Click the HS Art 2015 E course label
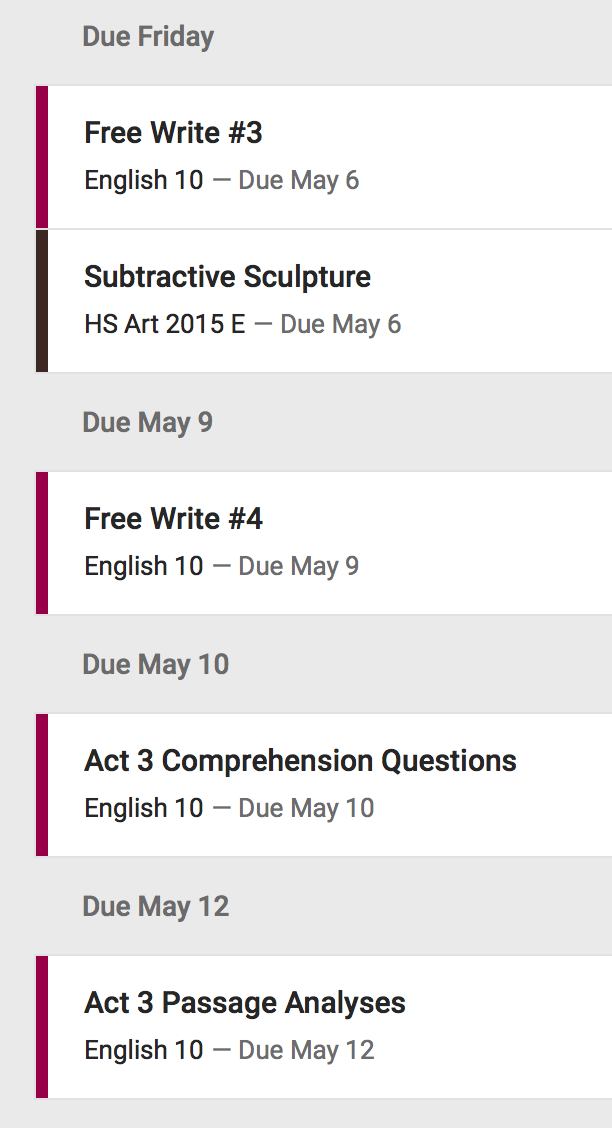Viewport: 612px width, 1128px height. [x=164, y=325]
